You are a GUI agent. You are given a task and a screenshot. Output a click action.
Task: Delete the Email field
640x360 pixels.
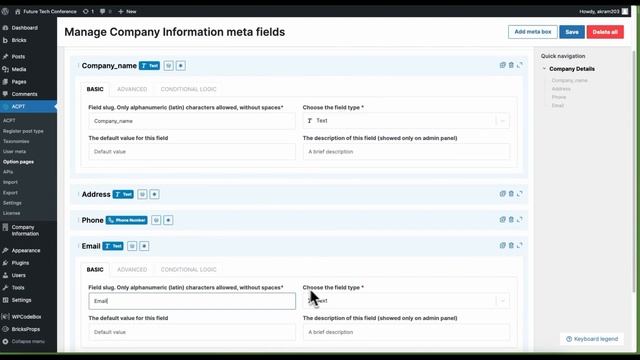click(x=511, y=245)
